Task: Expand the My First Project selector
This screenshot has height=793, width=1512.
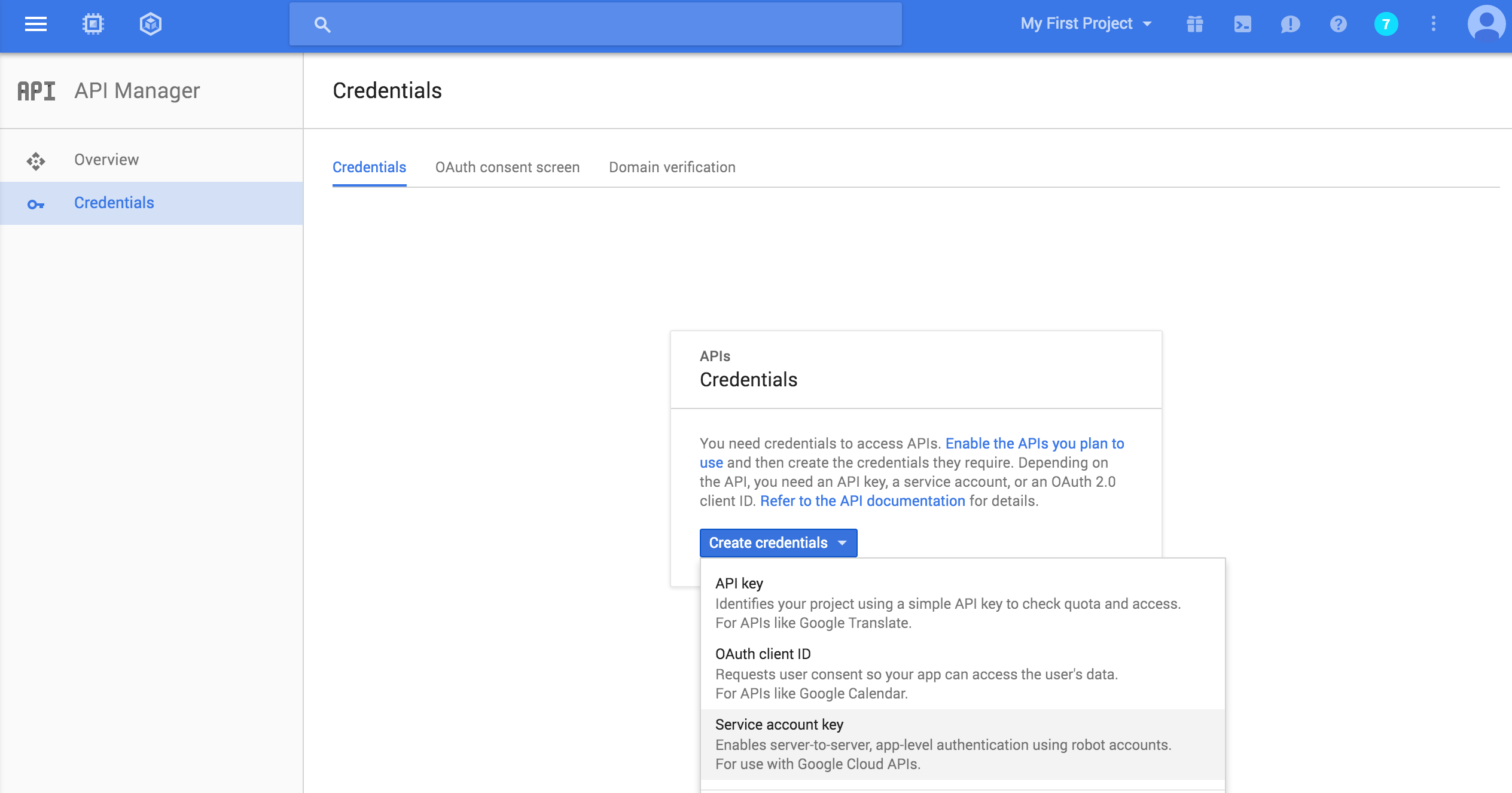Action: pyautogui.click(x=1086, y=24)
